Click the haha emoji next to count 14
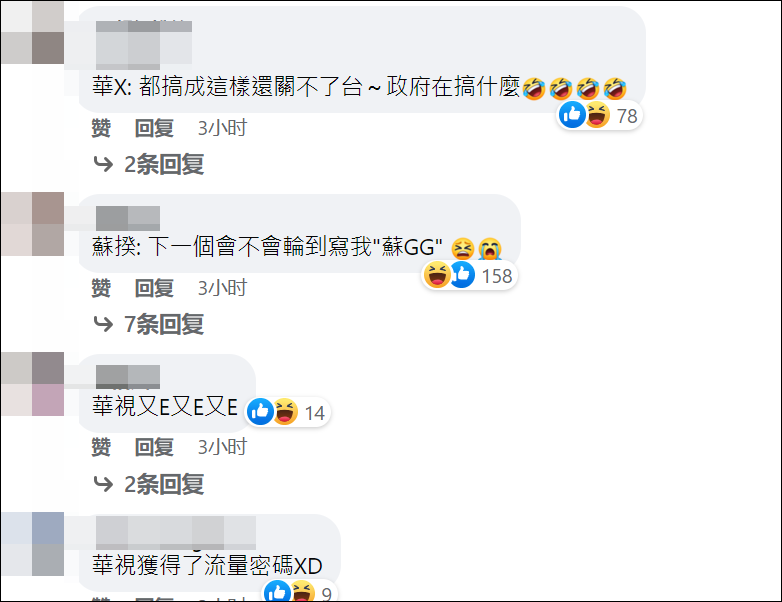The height and width of the screenshot is (602, 782). point(285,412)
